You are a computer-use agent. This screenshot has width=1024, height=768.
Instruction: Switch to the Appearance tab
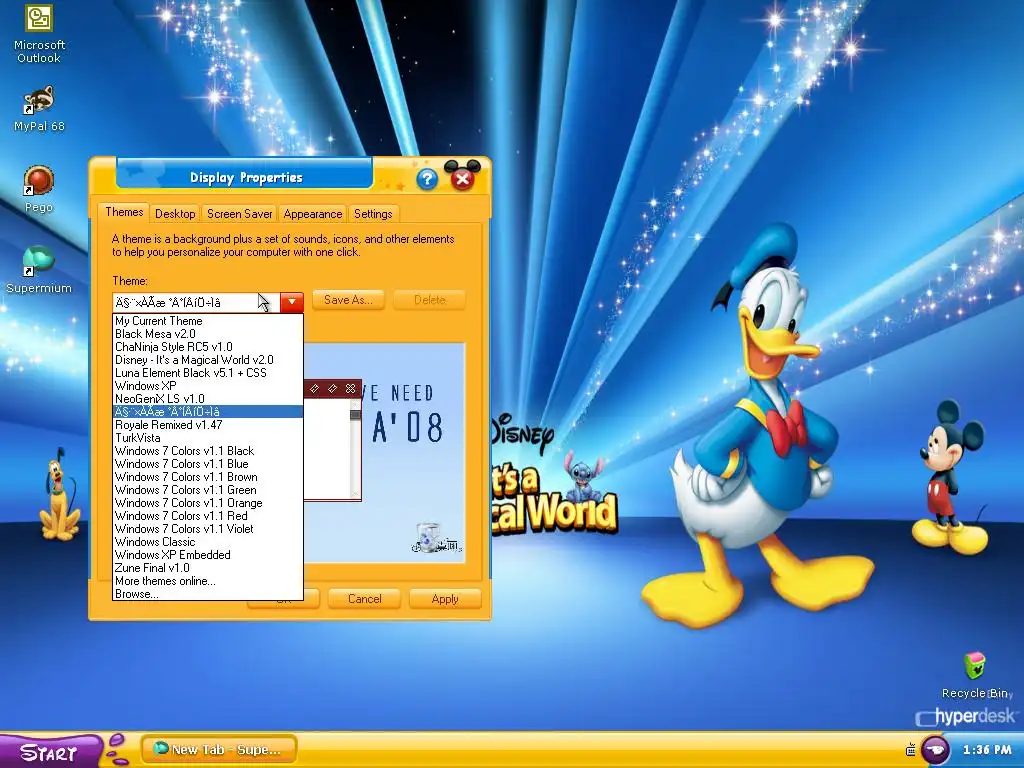pos(313,214)
